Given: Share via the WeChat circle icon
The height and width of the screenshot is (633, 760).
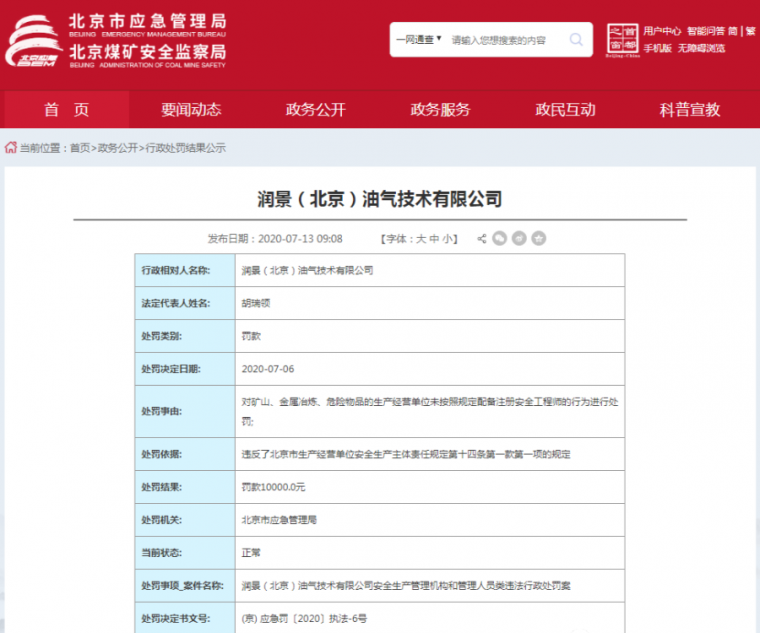Looking at the screenshot, I should click(x=501, y=239).
